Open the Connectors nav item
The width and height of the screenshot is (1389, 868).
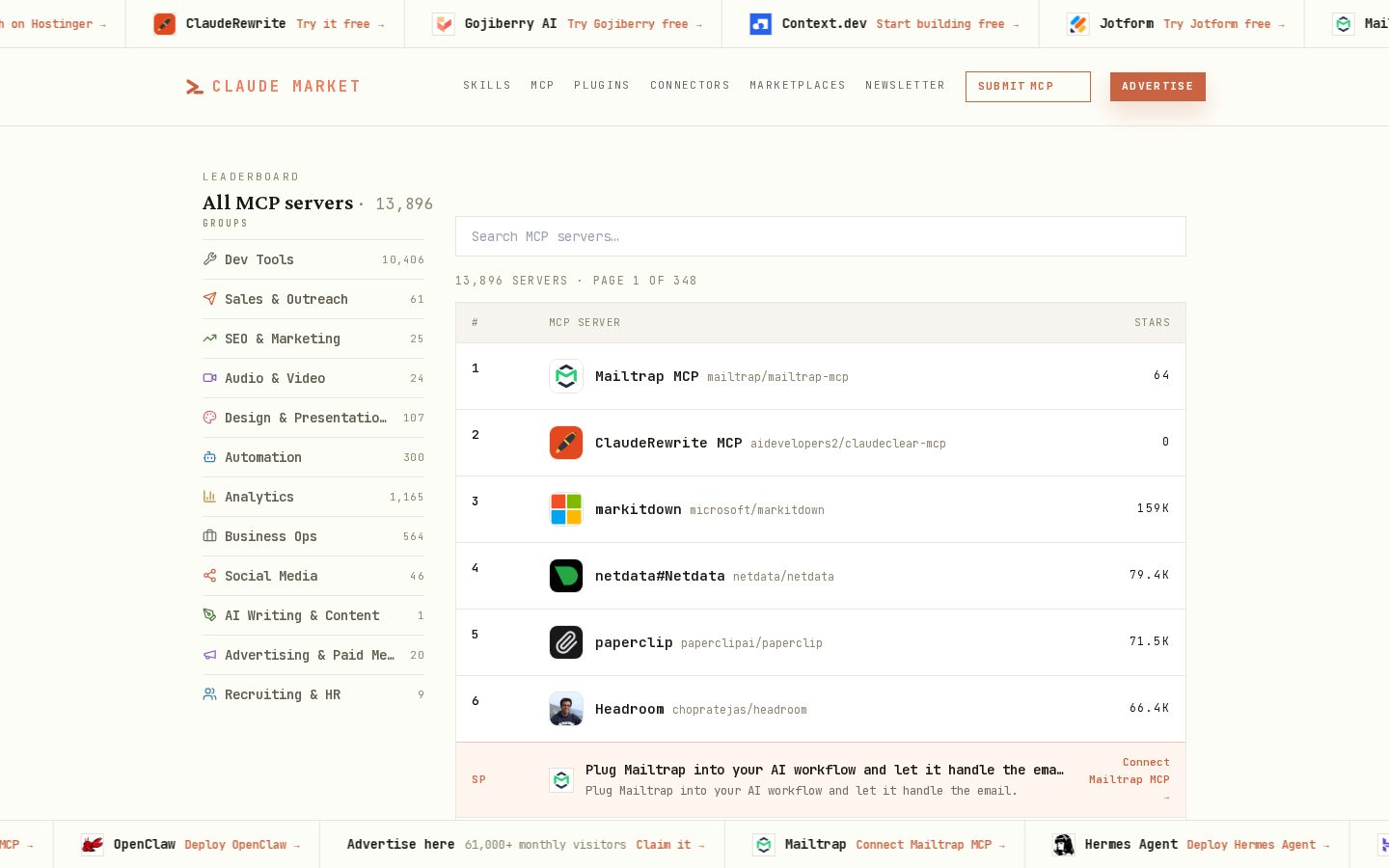690,86
